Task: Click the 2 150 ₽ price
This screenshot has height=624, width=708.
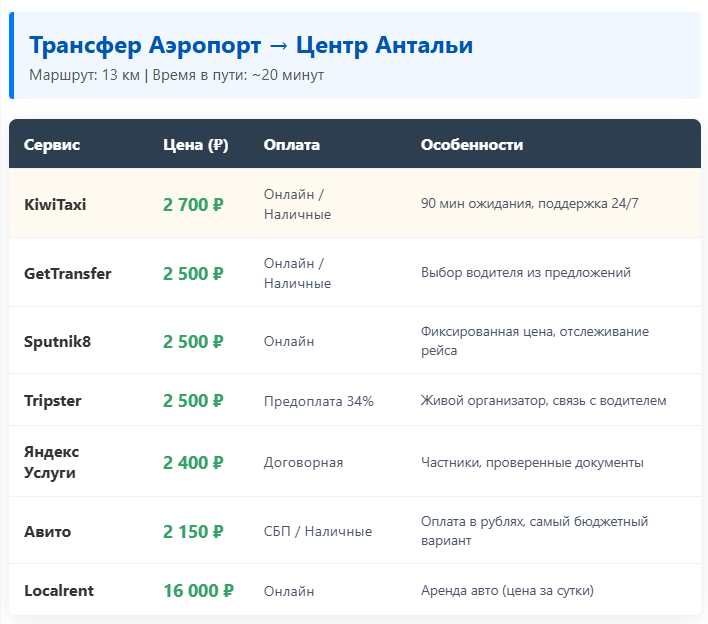Action: (x=193, y=532)
